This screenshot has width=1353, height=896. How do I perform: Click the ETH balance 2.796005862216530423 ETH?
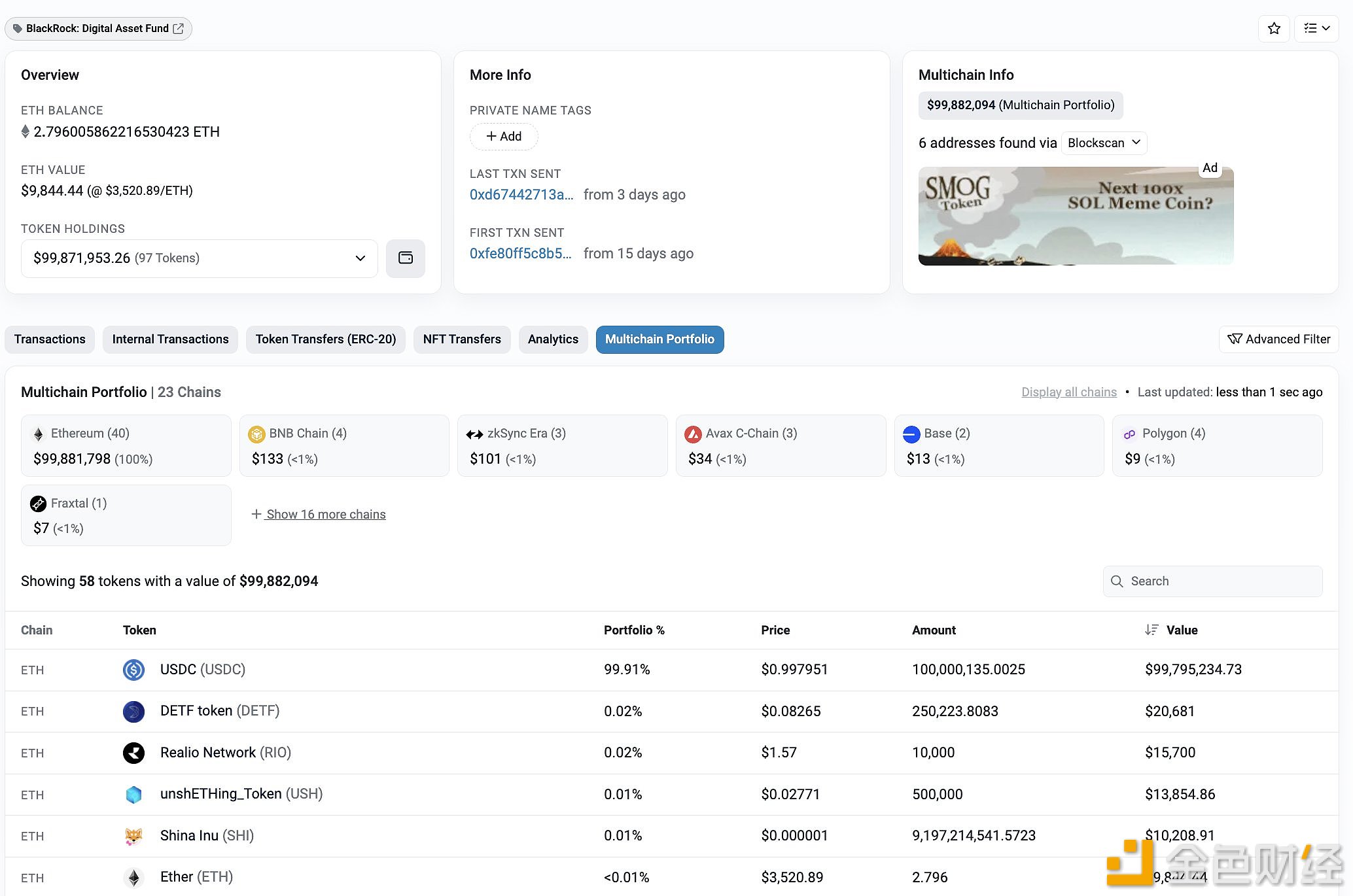[x=126, y=132]
